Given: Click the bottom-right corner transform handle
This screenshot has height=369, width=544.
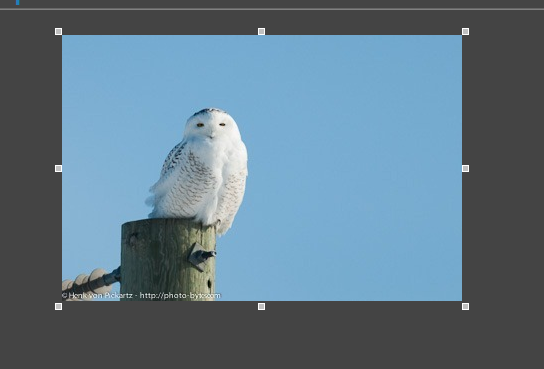Looking at the screenshot, I should click(466, 307).
